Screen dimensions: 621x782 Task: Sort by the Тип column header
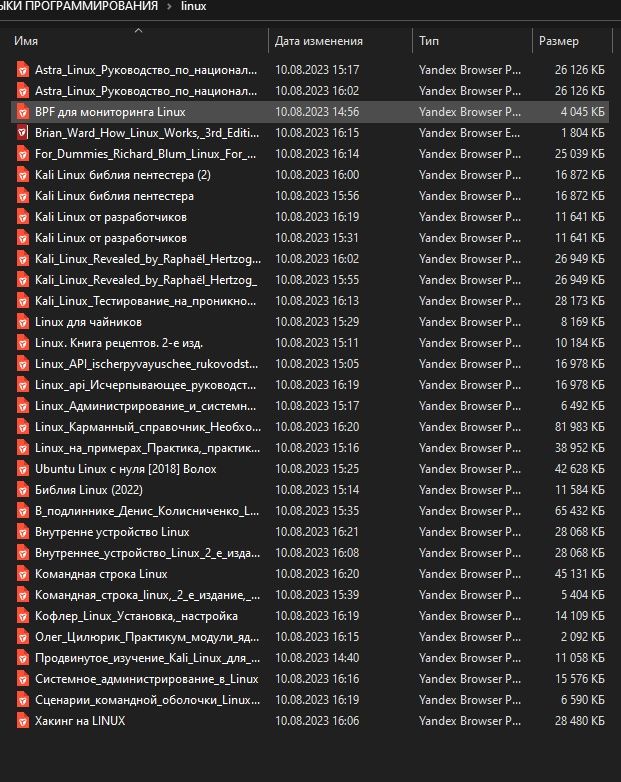[429, 41]
